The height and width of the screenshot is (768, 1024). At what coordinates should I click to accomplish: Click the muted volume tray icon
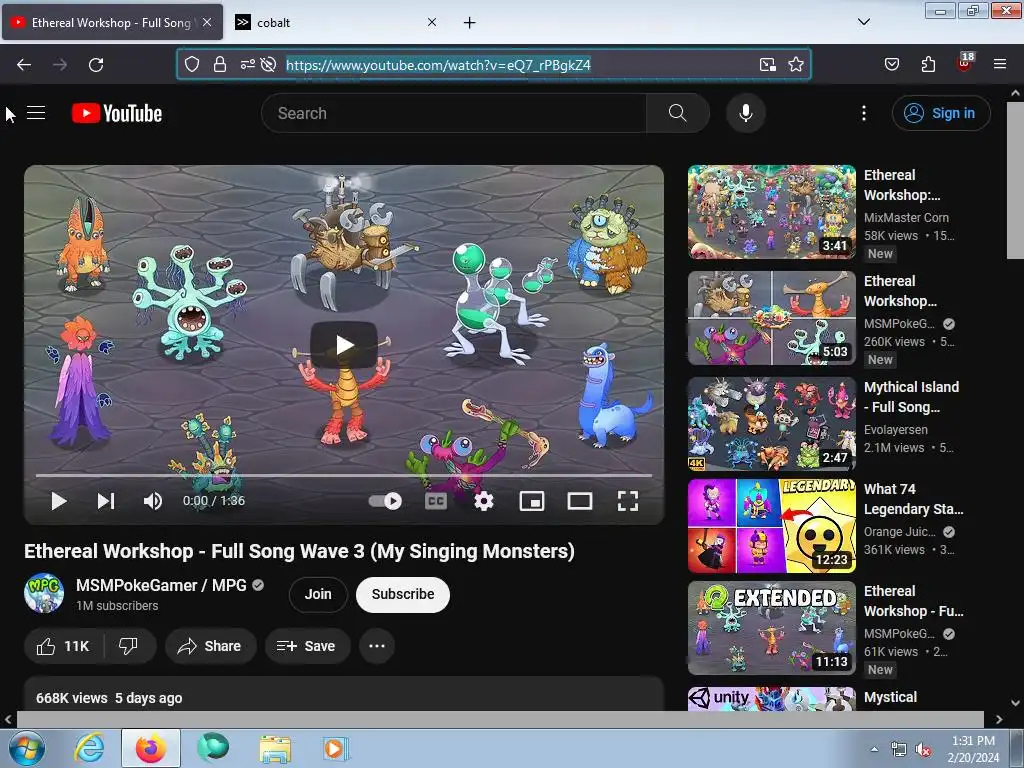923,750
